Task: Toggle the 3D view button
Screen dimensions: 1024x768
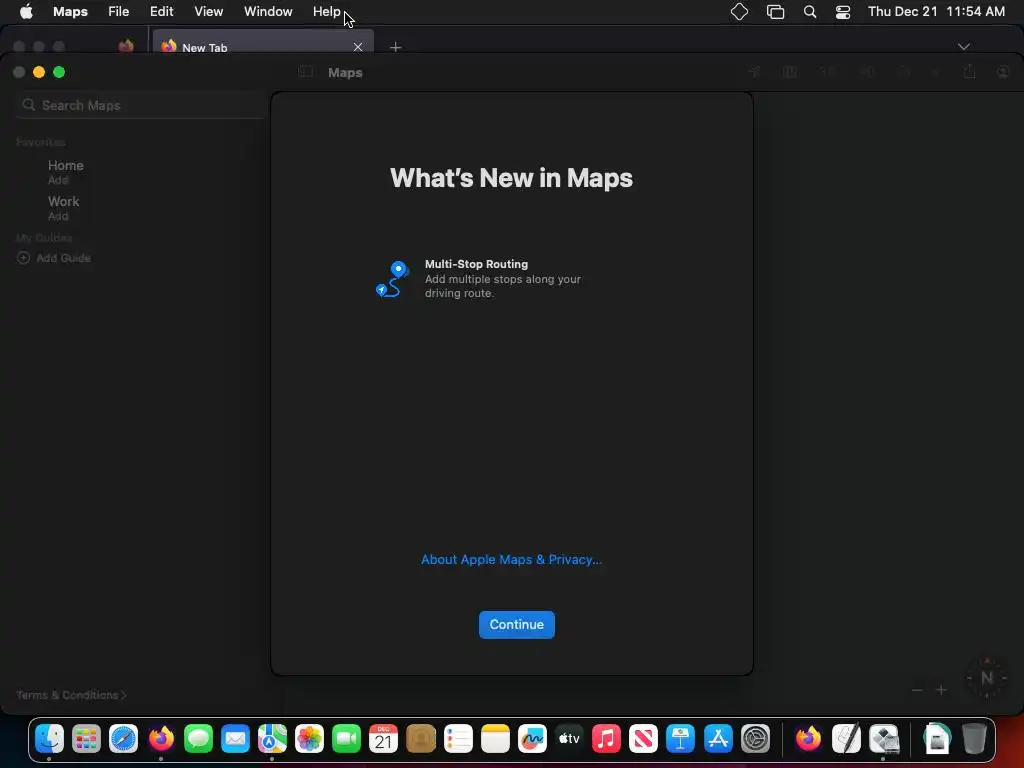Action: [827, 72]
